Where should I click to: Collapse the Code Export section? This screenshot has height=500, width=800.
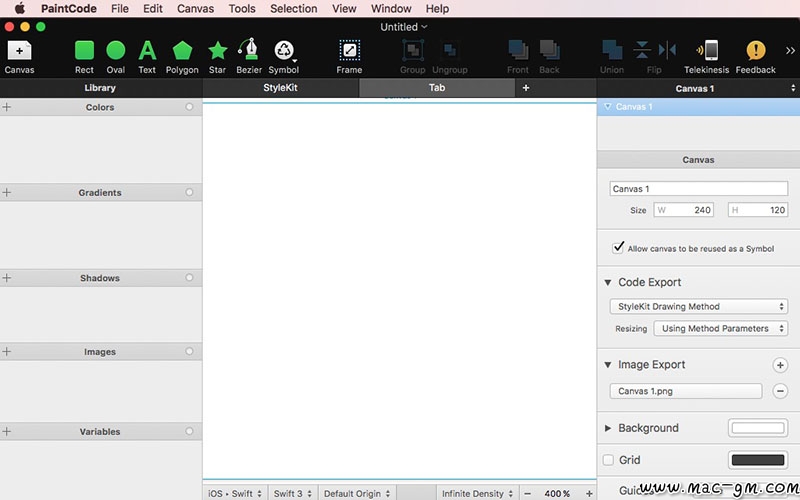coord(608,282)
